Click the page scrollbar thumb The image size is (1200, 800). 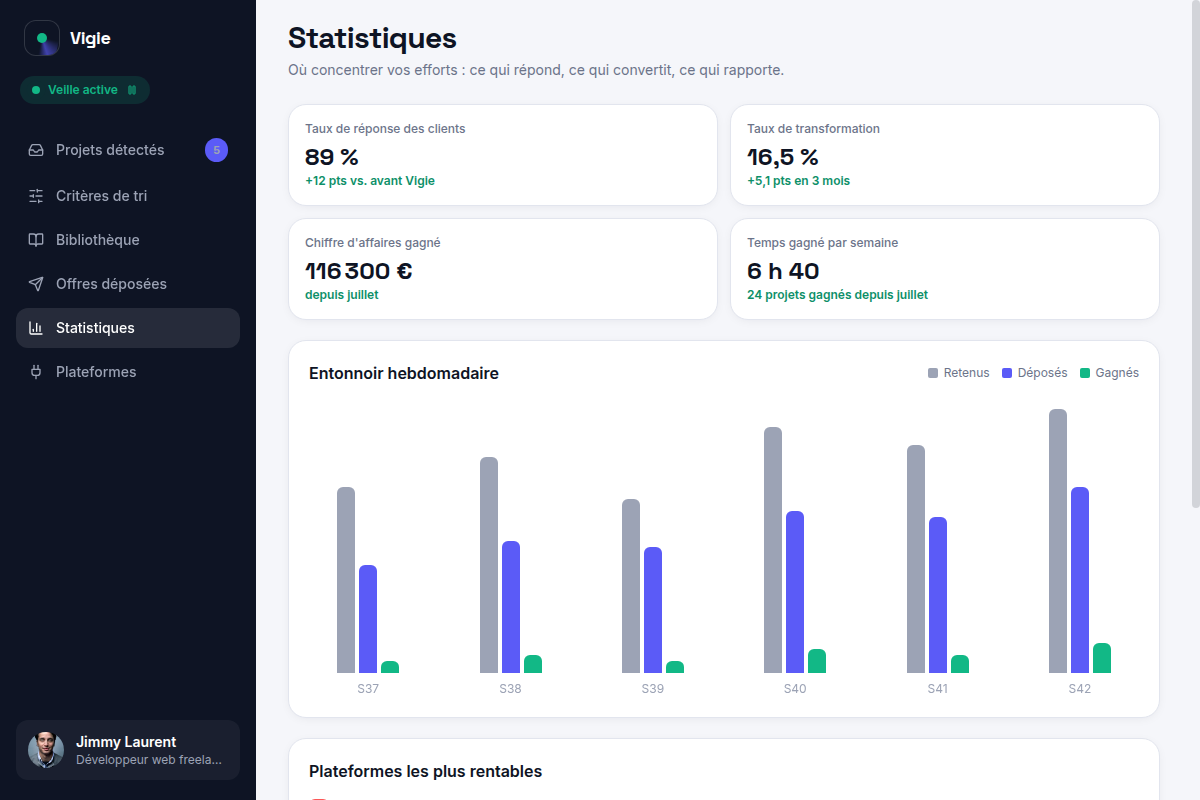pyautogui.click(x=1196, y=255)
